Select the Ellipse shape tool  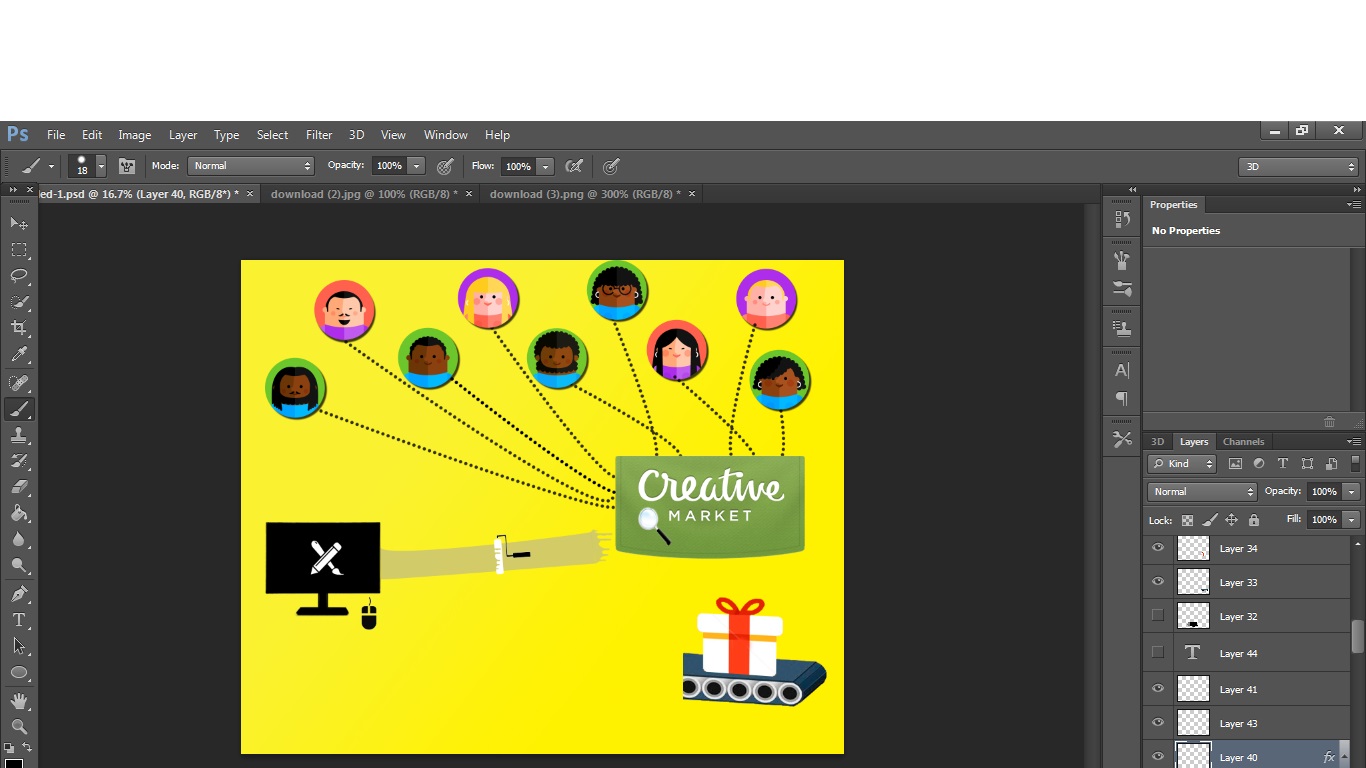pyautogui.click(x=19, y=672)
